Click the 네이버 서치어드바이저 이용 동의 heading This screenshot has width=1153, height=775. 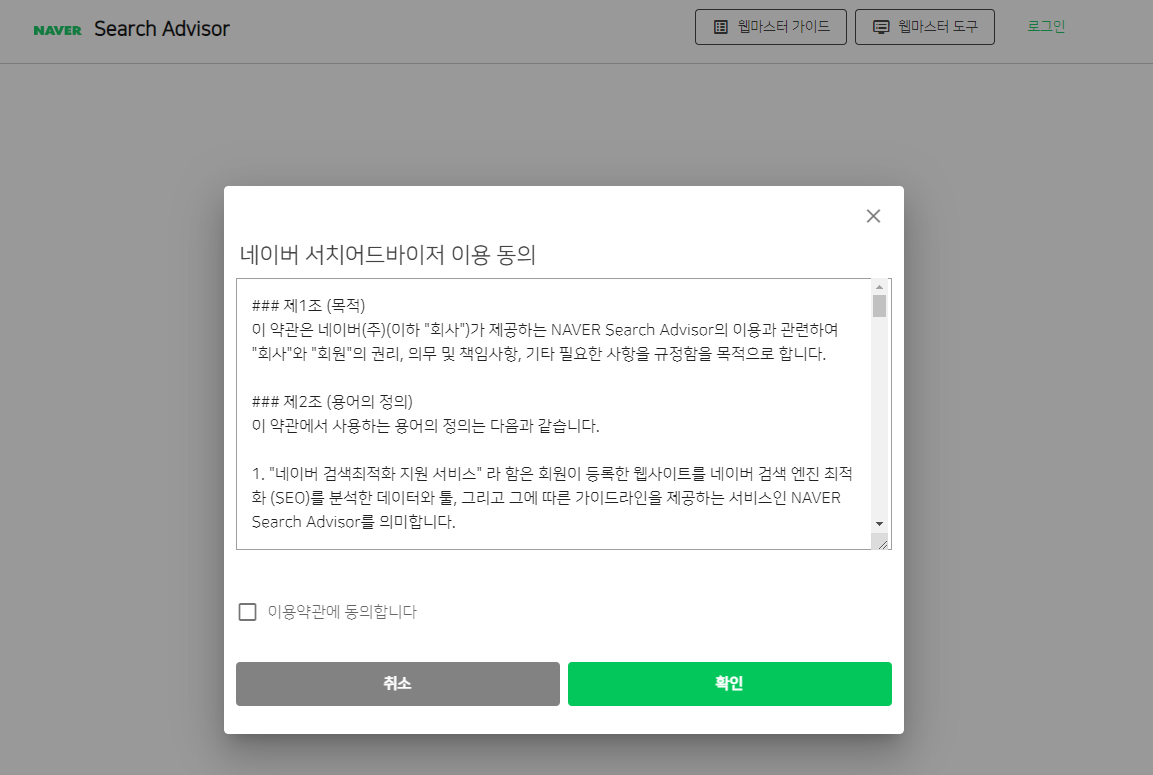(388, 254)
